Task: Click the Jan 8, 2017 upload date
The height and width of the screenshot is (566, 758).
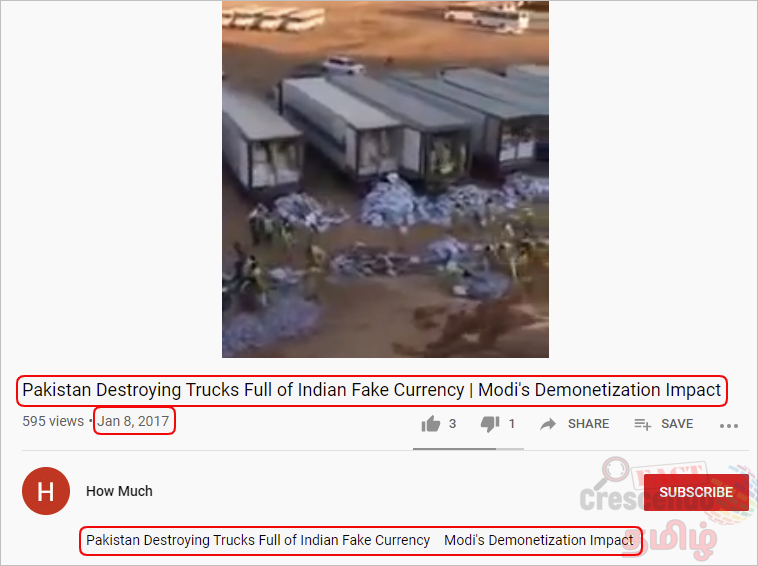Action: (x=133, y=421)
